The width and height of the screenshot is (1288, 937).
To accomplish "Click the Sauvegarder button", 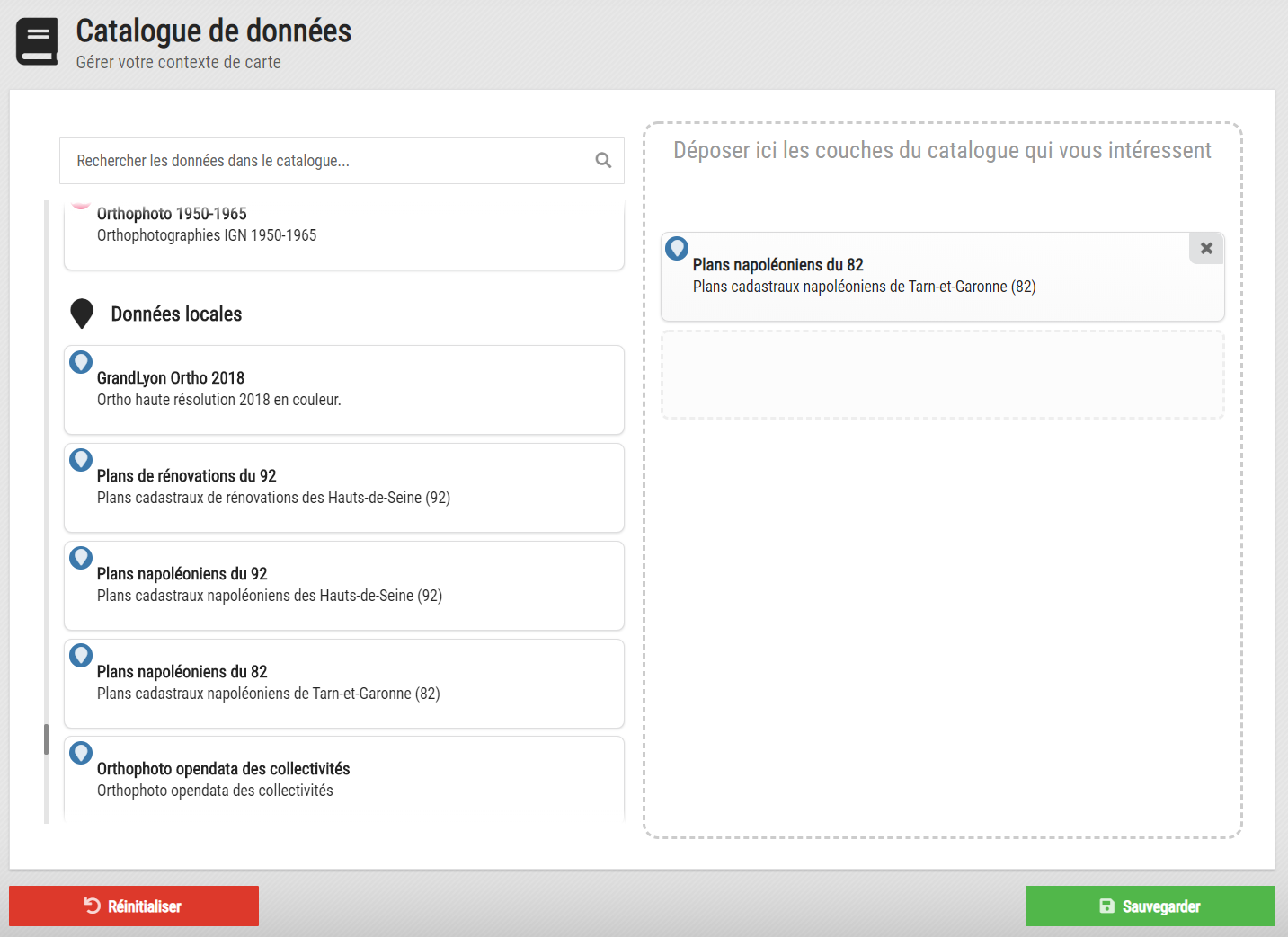I will click(1150, 906).
